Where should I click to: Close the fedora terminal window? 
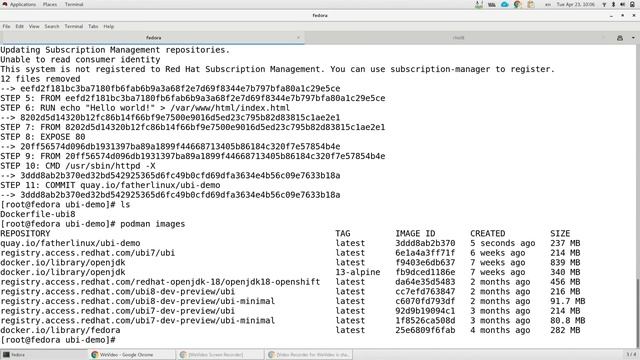click(634, 16)
